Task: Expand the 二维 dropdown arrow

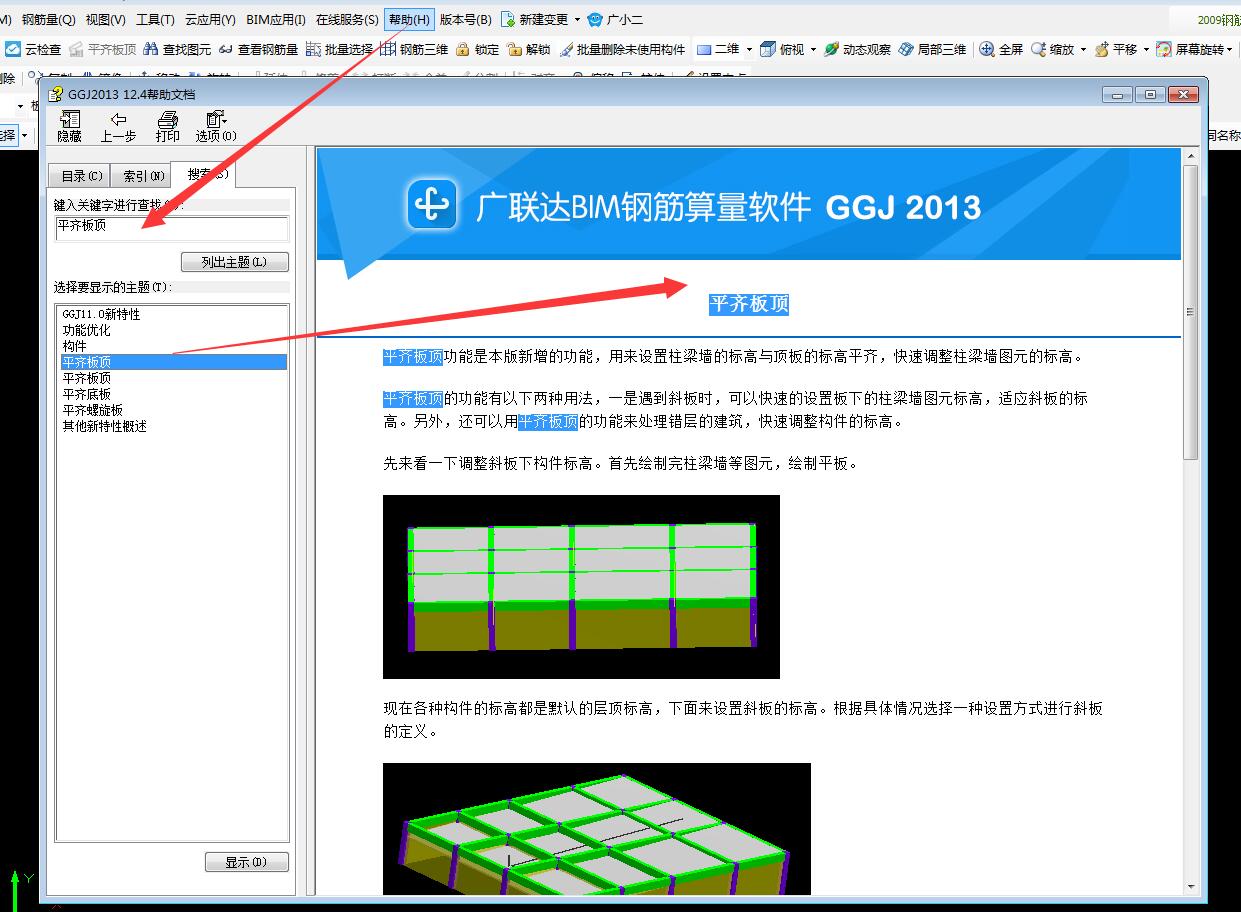Action: coord(748,49)
